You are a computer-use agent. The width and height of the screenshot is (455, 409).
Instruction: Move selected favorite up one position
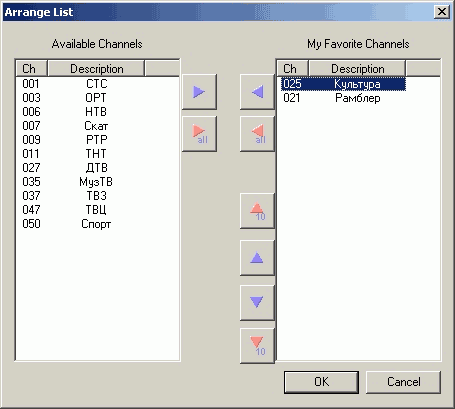257,258
